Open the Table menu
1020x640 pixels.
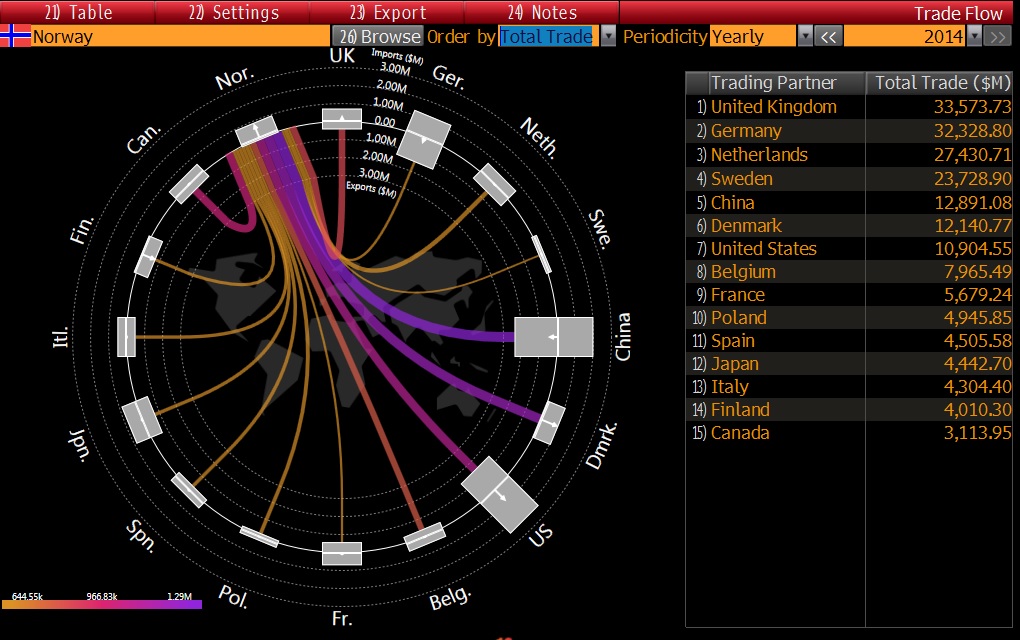pos(78,13)
